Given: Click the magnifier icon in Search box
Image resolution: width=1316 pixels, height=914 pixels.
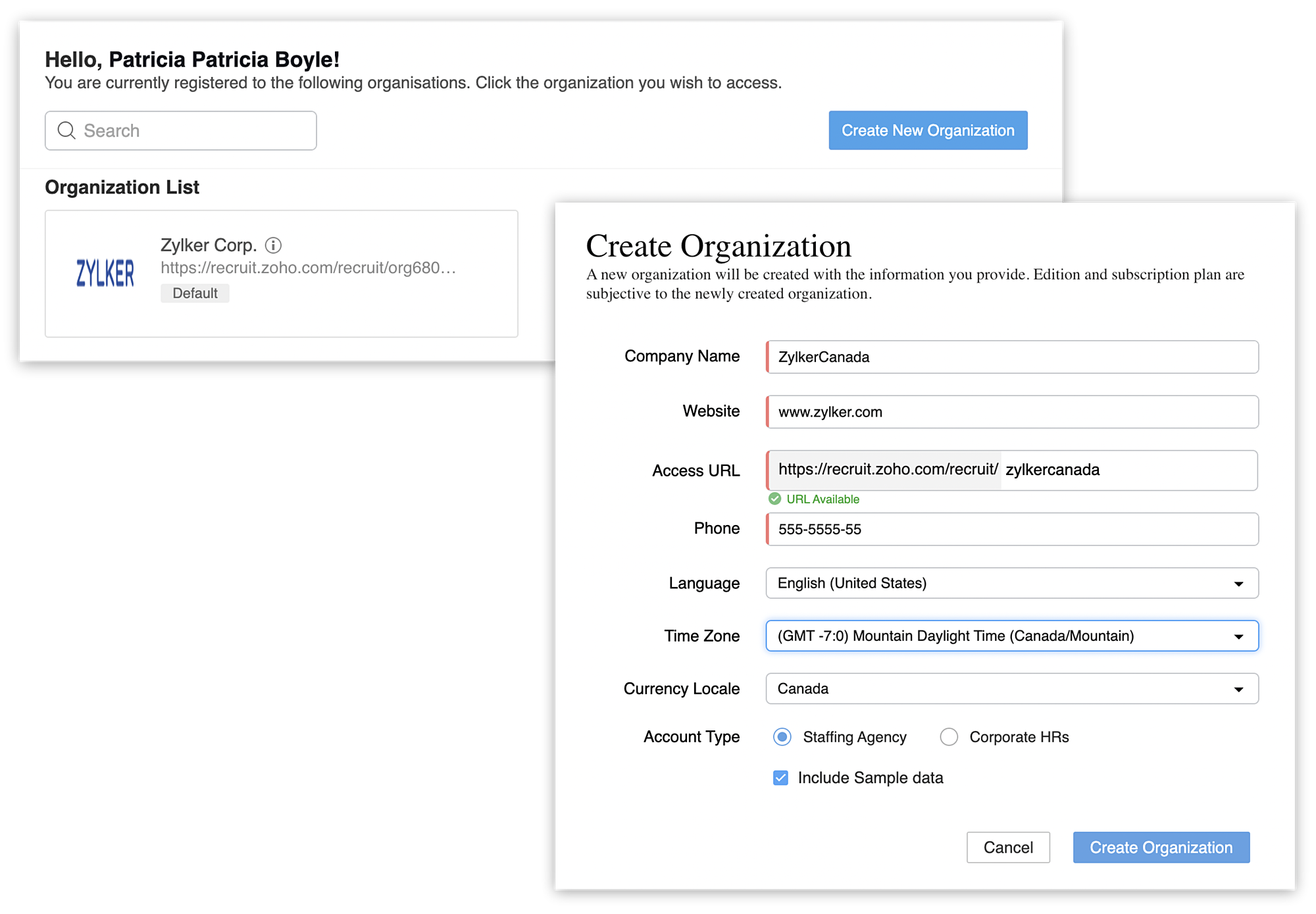Looking at the screenshot, I should click(x=66, y=130).
